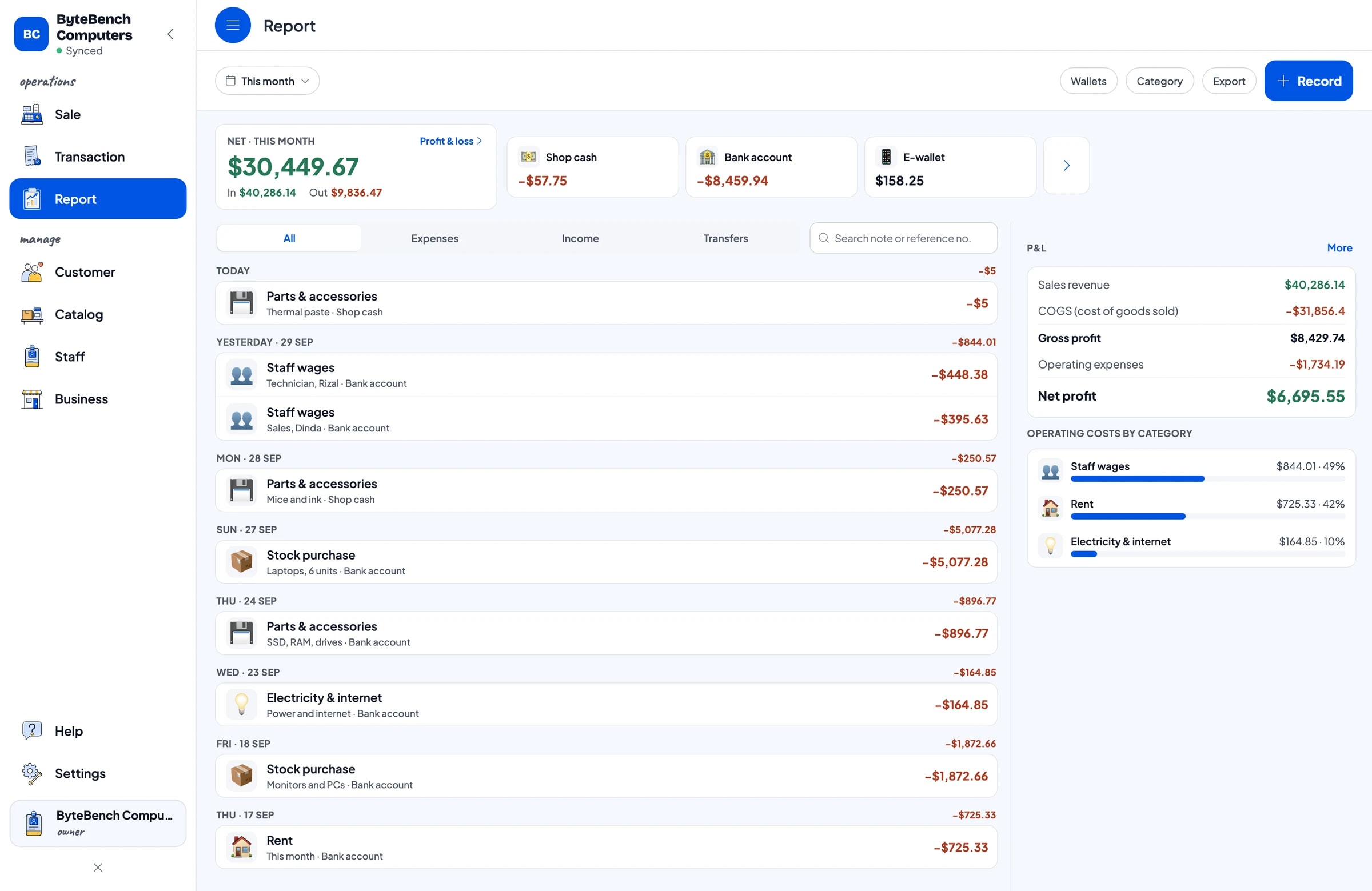
Task: Show more wallets with the right chevron
Action: pos(1067,165)
